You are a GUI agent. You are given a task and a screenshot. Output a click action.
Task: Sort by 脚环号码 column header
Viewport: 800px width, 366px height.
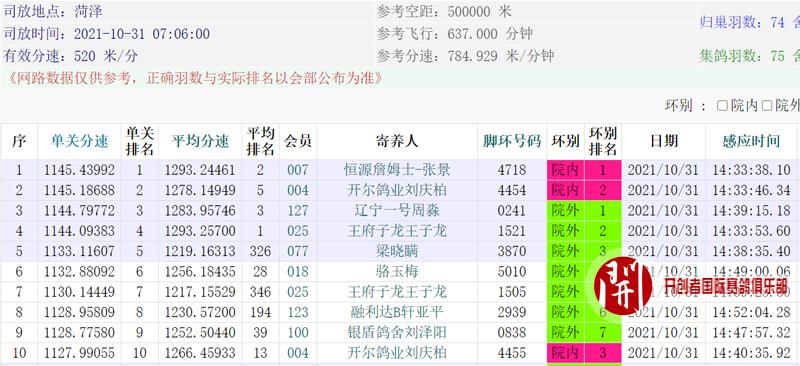(512, 141)
